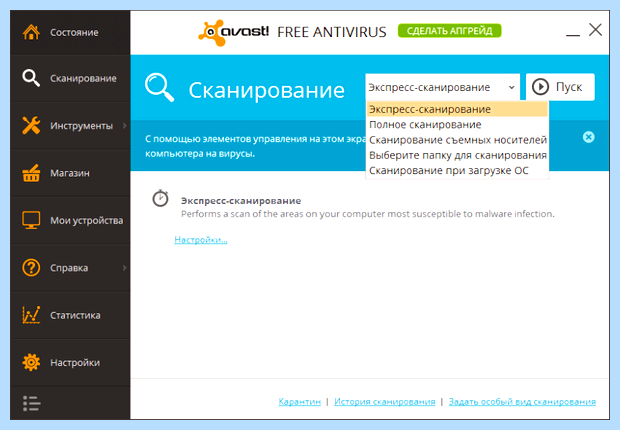The image size is (620, 430).
Task: Select the Состояние label in sidebar
Action: (74, 32)
